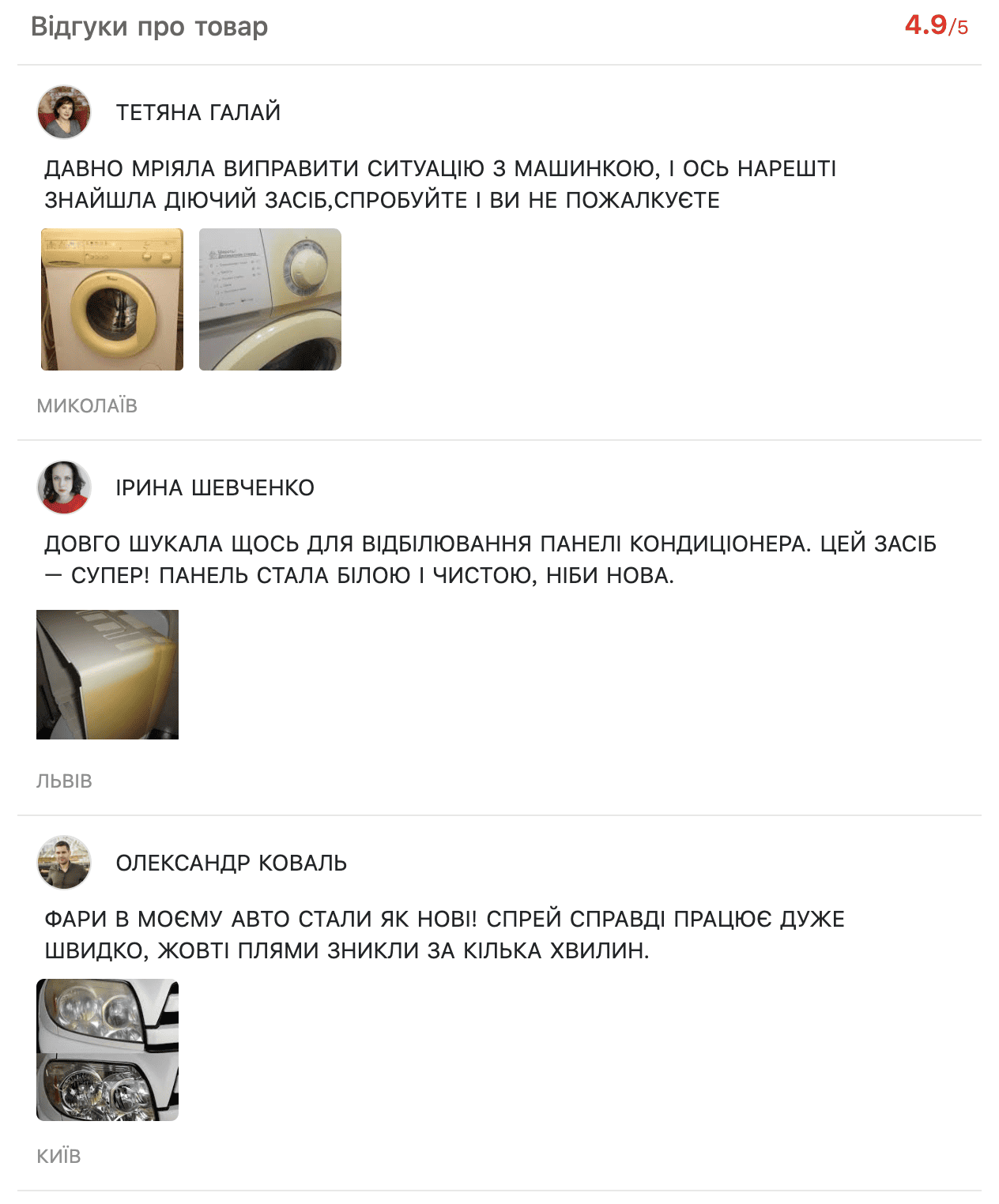Open air conditioner panel photo
This screenshot has height=1204, width=999.
pos(107,675)
